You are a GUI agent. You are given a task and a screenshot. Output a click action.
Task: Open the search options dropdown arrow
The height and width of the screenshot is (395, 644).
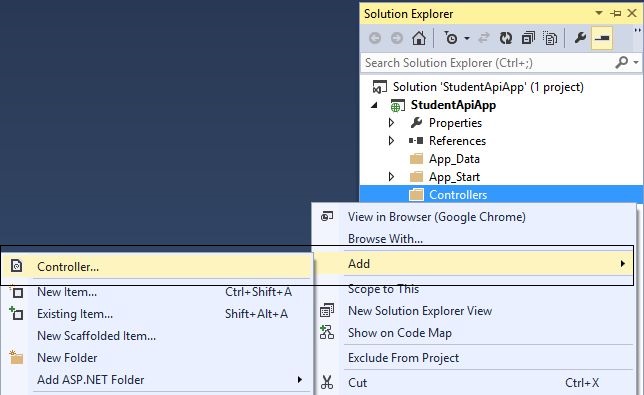[636, 62]
